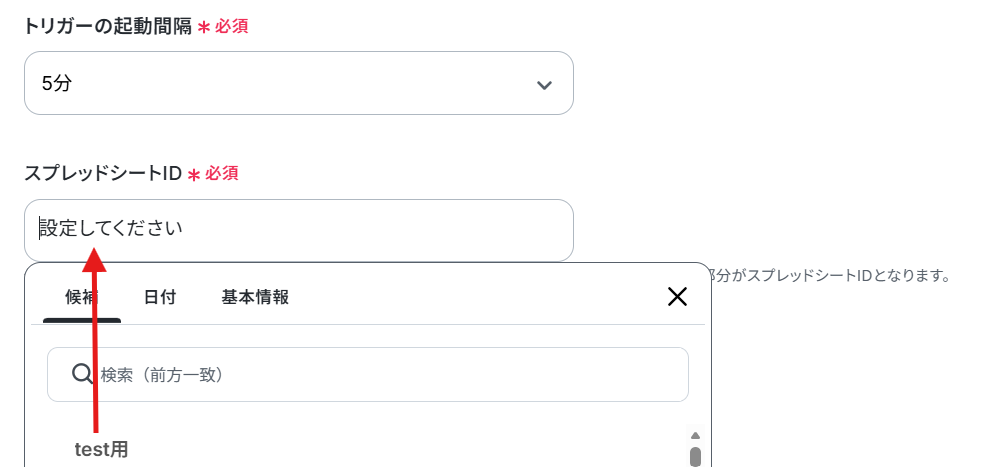The image size is (1000, 467).
Task: Close the candidate popup with the X
Action: [677, 296]
